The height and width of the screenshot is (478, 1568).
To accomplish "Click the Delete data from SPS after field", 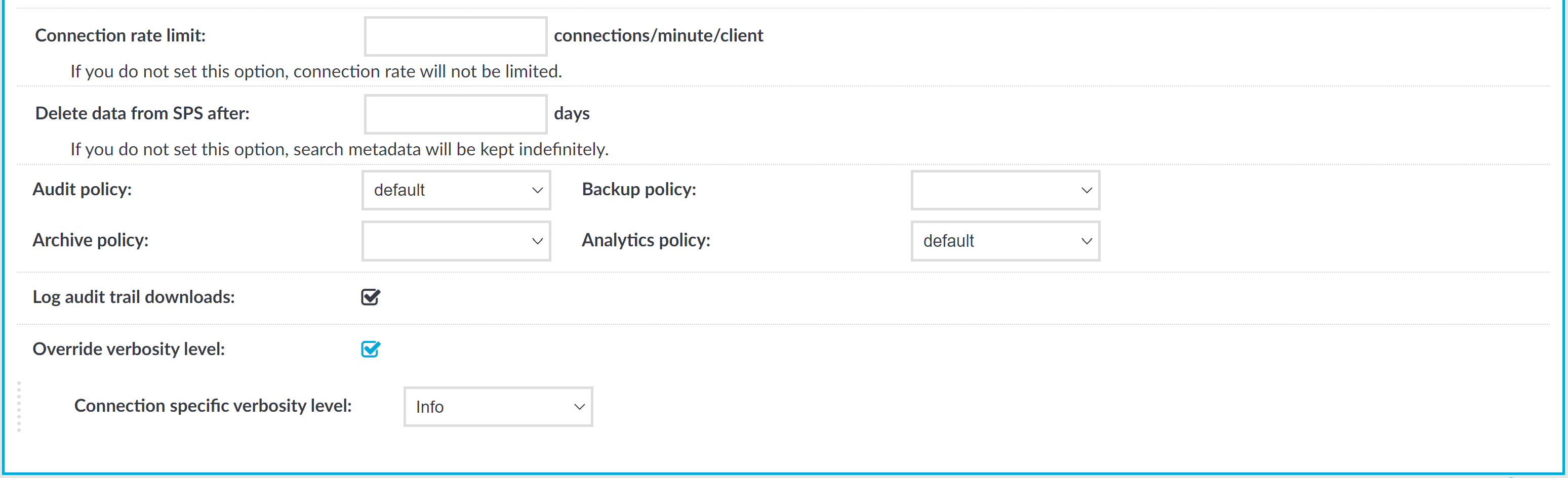I will (x=455, y=114).
